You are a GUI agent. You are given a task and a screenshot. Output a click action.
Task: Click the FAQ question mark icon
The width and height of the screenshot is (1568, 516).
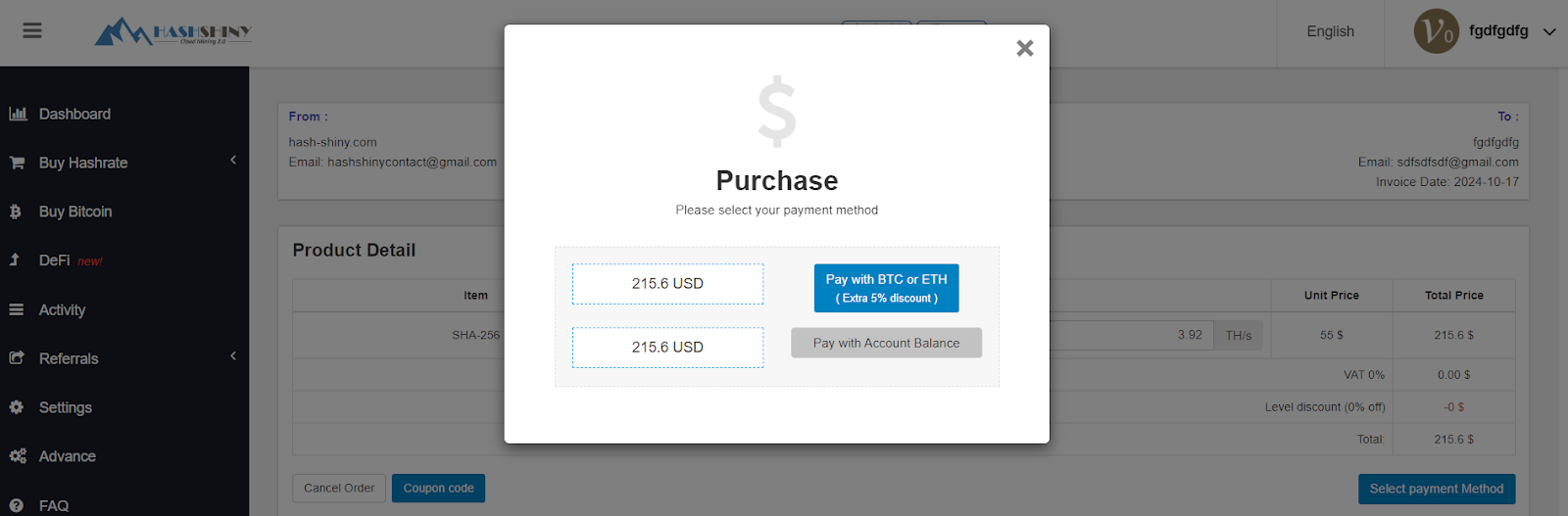coord(17,505)
